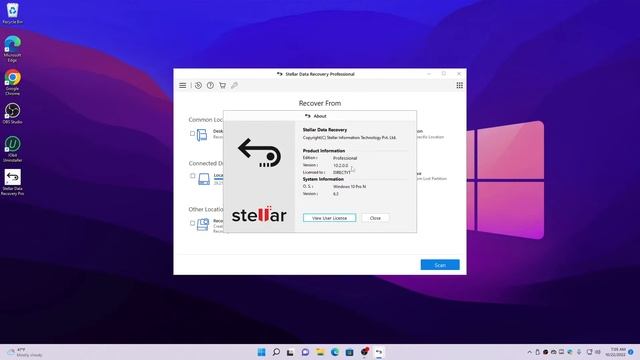Open Recycle Bin desktop icon
The width and height of the screenshot is (640, 360).
(12, 13)
